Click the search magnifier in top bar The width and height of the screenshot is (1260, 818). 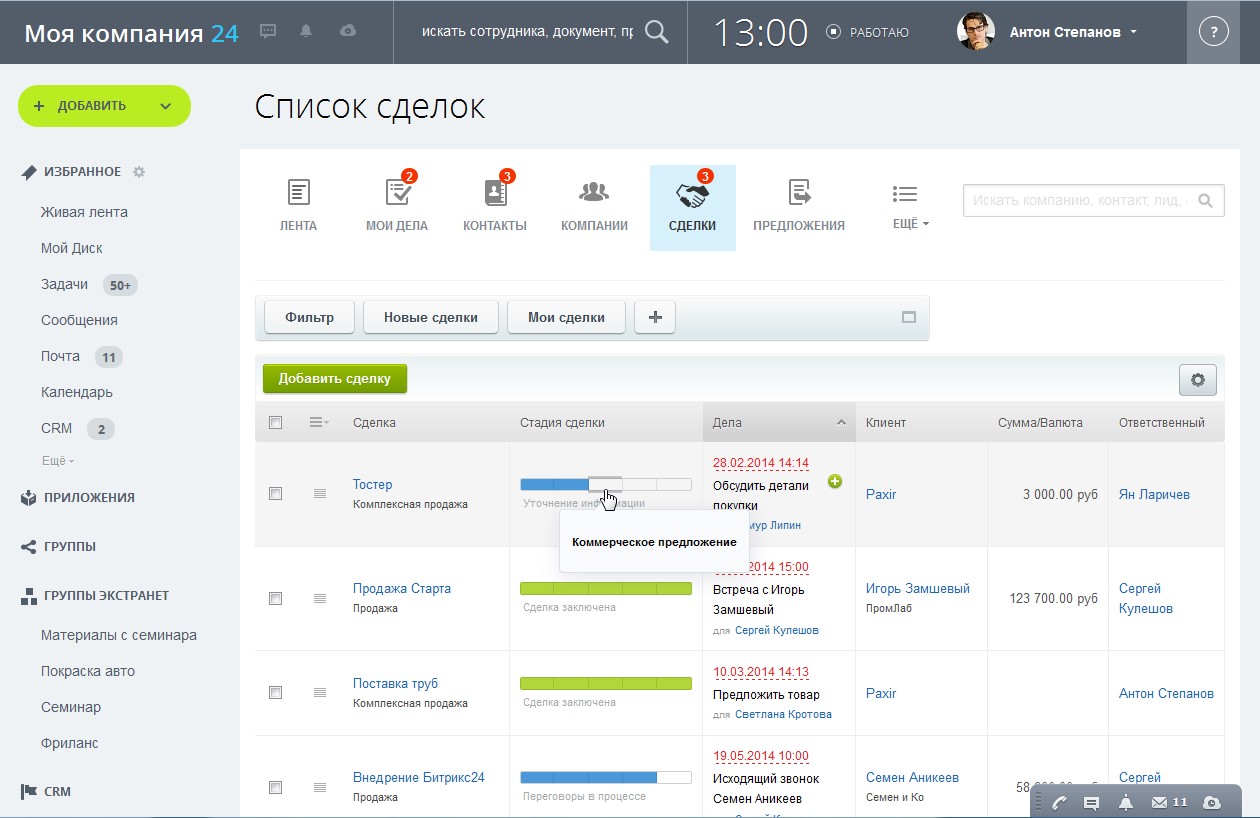656,32
